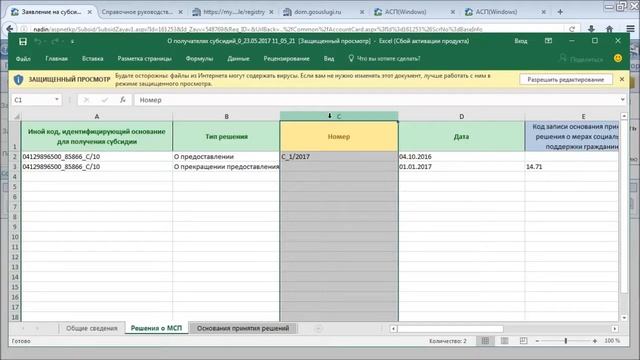Select column B header

tap(226, 116)
